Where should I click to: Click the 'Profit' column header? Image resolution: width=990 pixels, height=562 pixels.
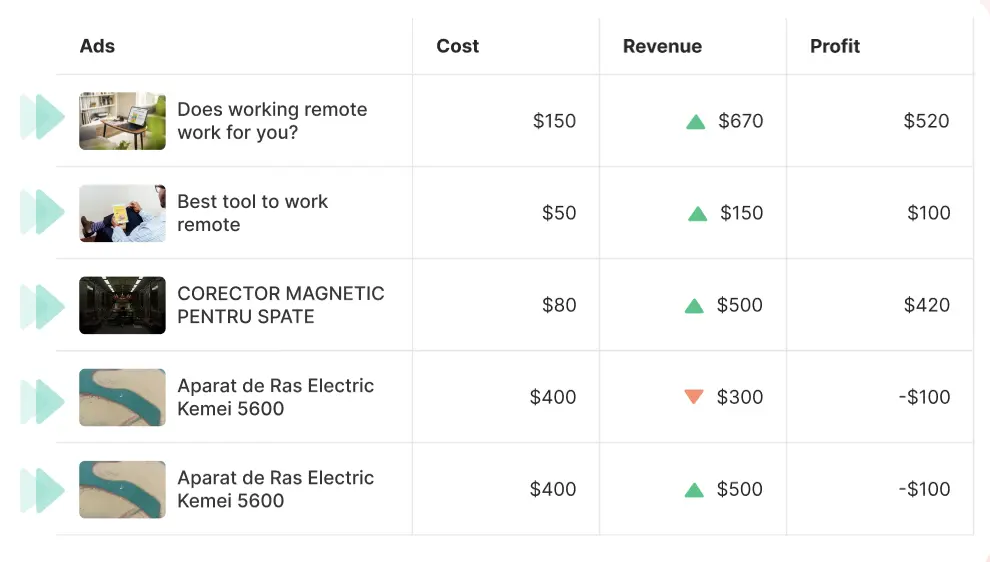tap(835, 46)
